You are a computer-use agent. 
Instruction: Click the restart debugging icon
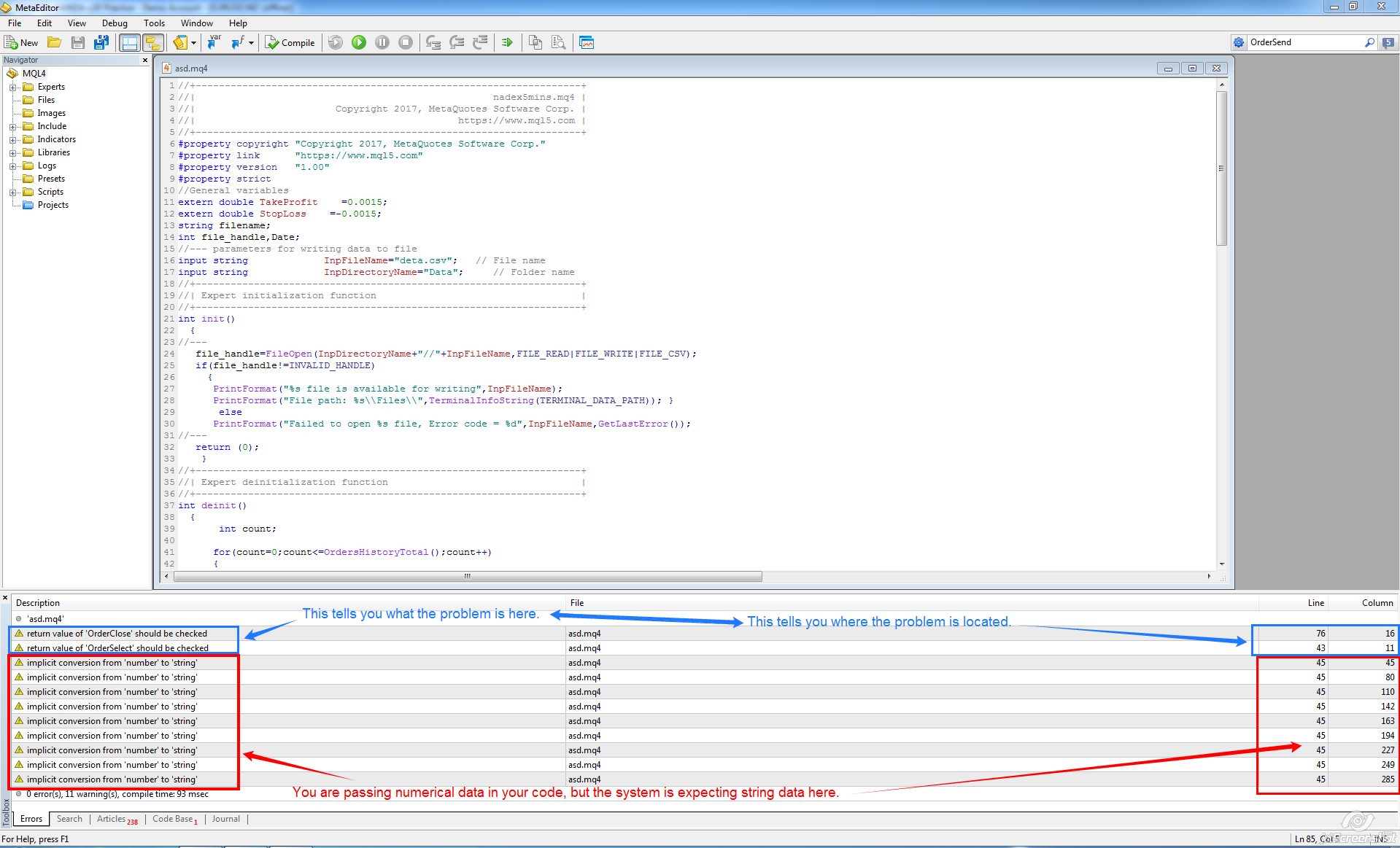(336, 42)
